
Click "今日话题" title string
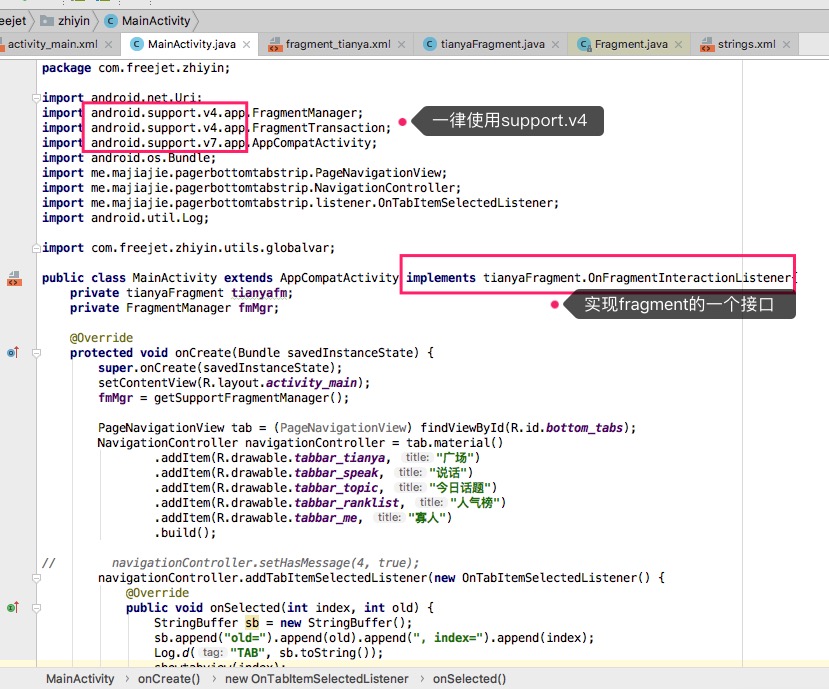460,488
